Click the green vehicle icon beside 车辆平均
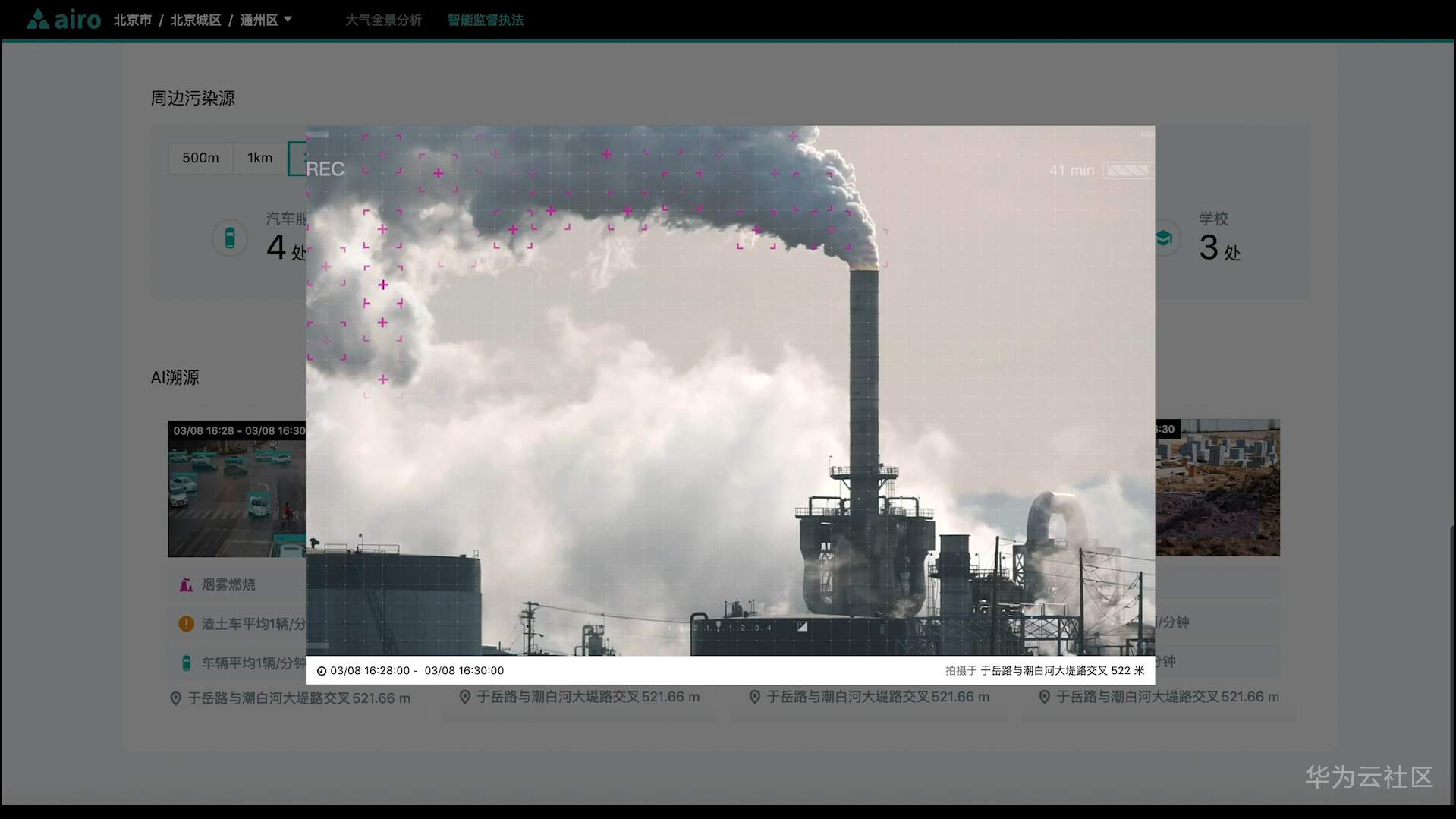Screen dimensions: 1456x819 186,663
